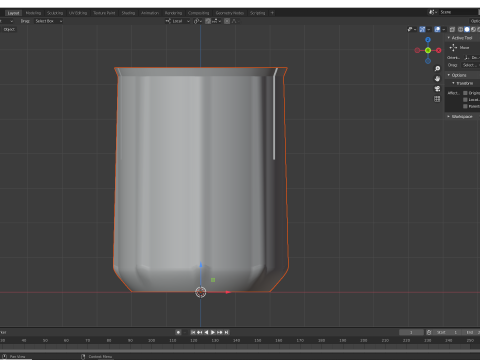
Task: Click the pan view hand icon
Action: (437, 79)
